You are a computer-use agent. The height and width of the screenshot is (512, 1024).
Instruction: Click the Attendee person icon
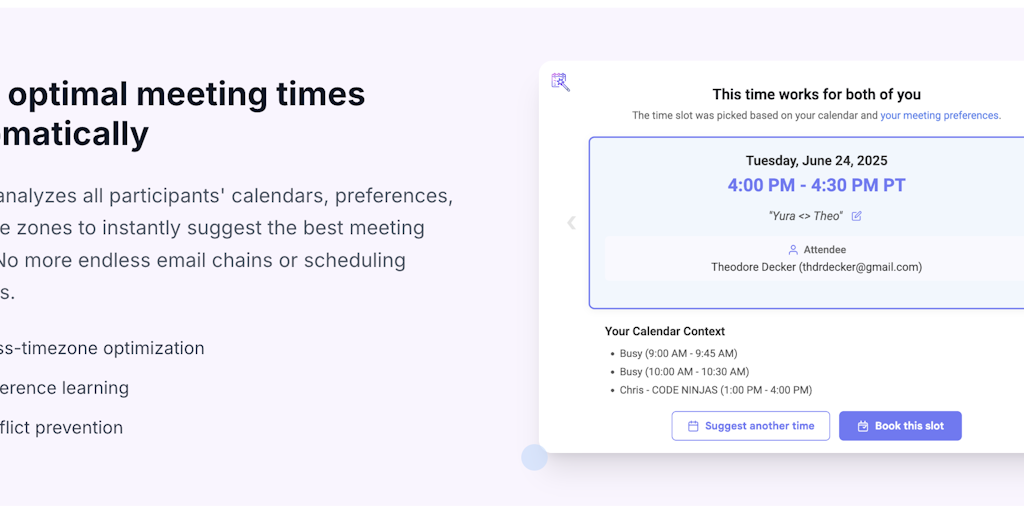793,249
